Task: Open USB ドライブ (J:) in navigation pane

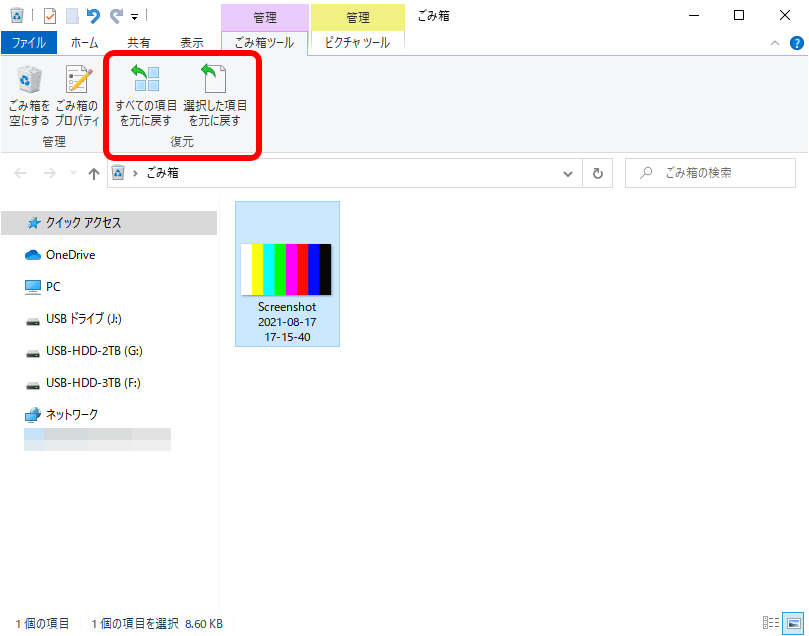Action: point(73,319)
